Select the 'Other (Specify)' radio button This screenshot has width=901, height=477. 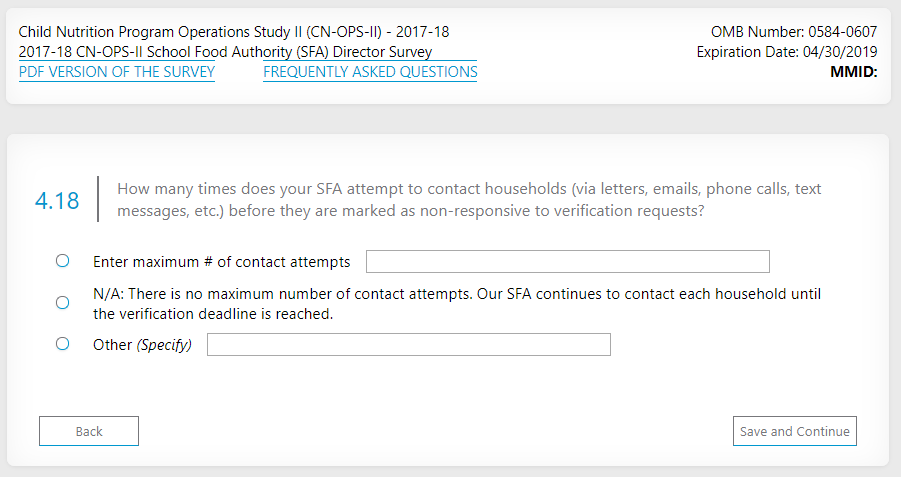click(62, 344)
